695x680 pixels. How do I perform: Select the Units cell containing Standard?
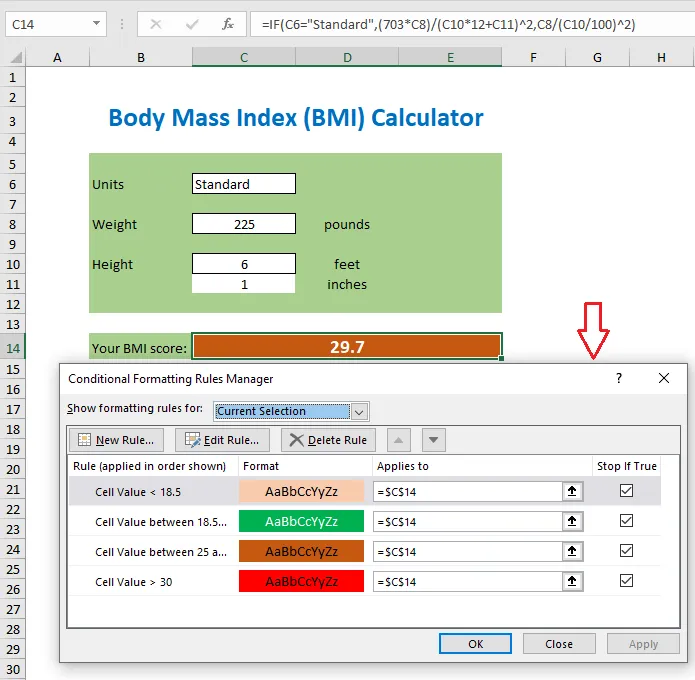244,184
